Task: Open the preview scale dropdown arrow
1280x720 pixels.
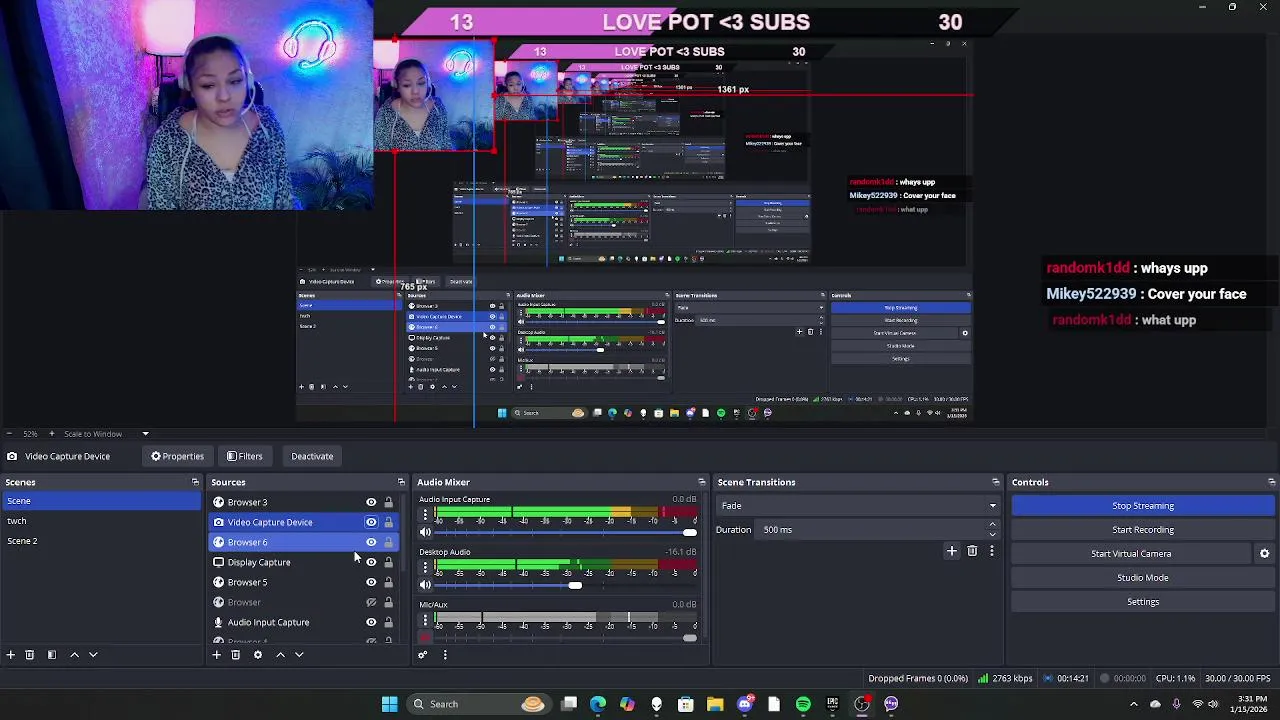Action: click(x=145, y=434)
